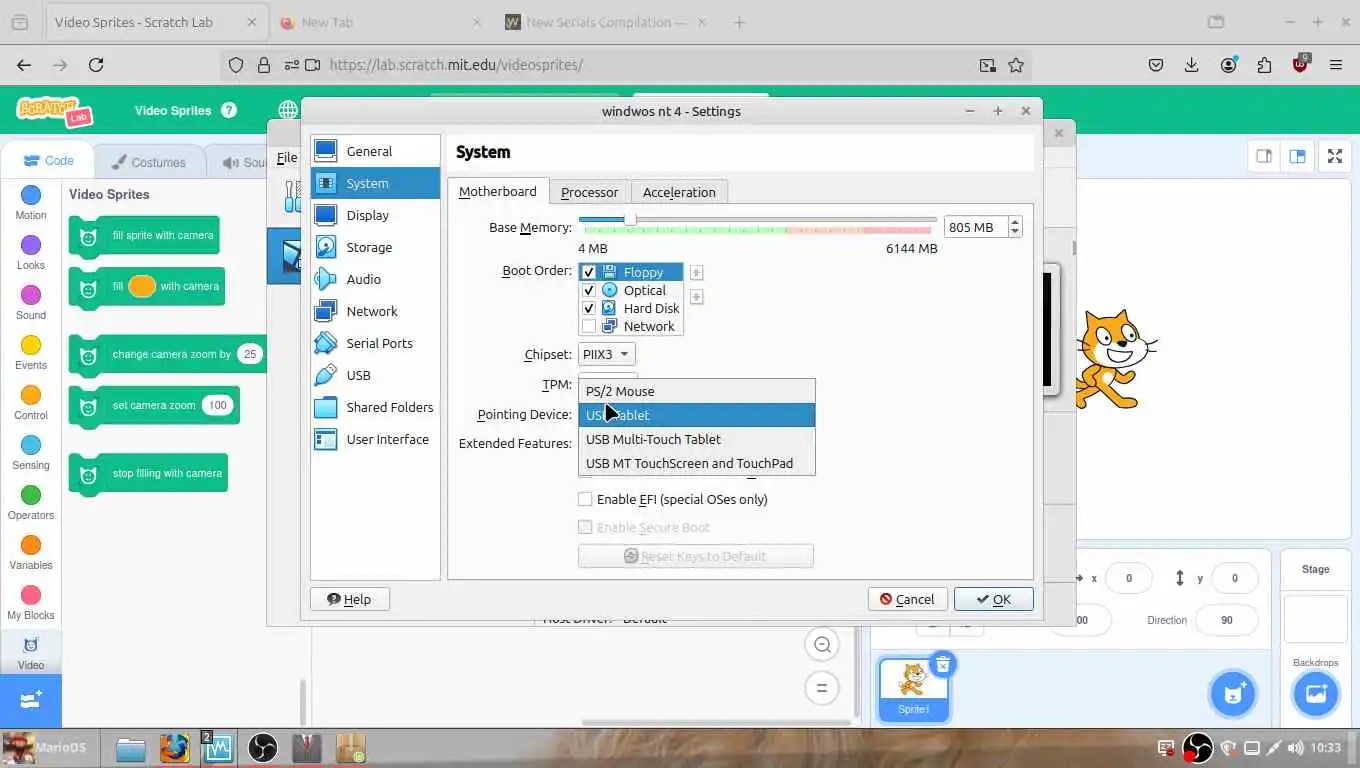Choose USB Tablet pointing device option

pyautogui.click(x=697, y=415)
